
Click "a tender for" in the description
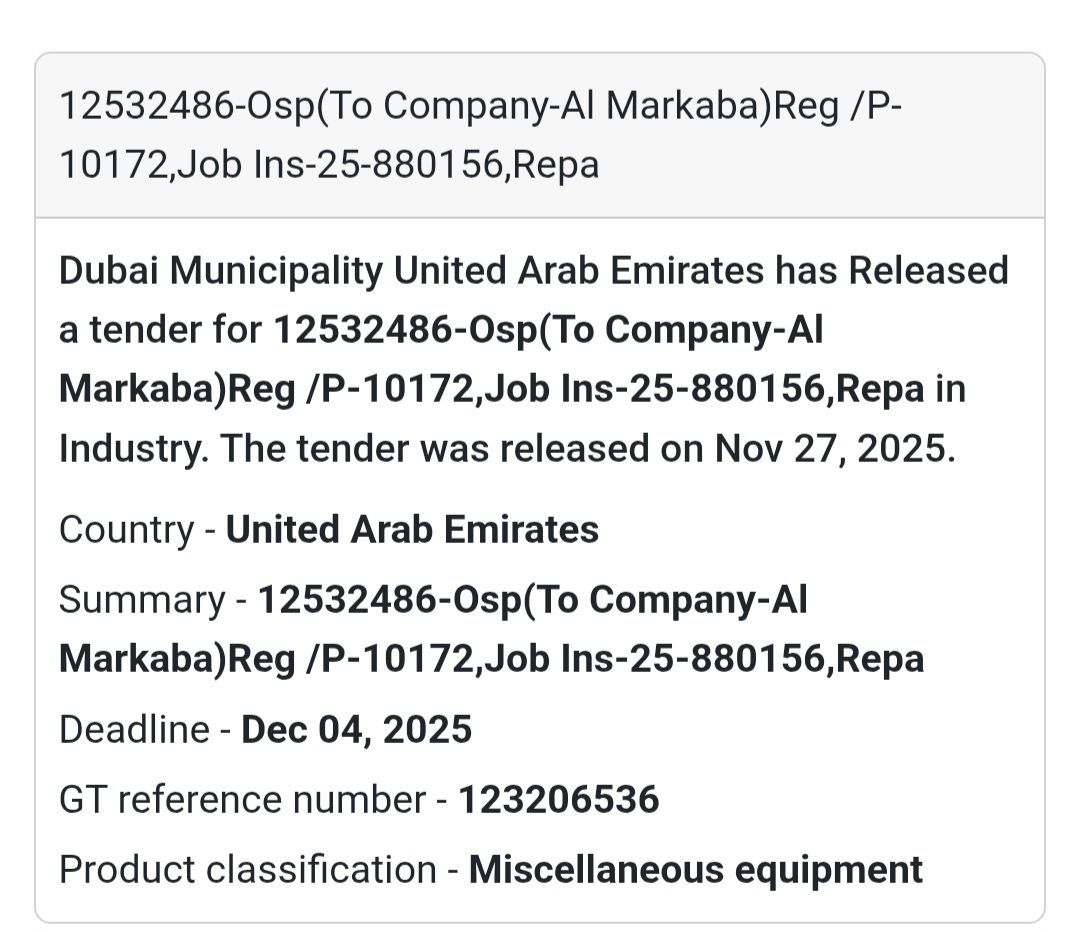coord(160,330)
